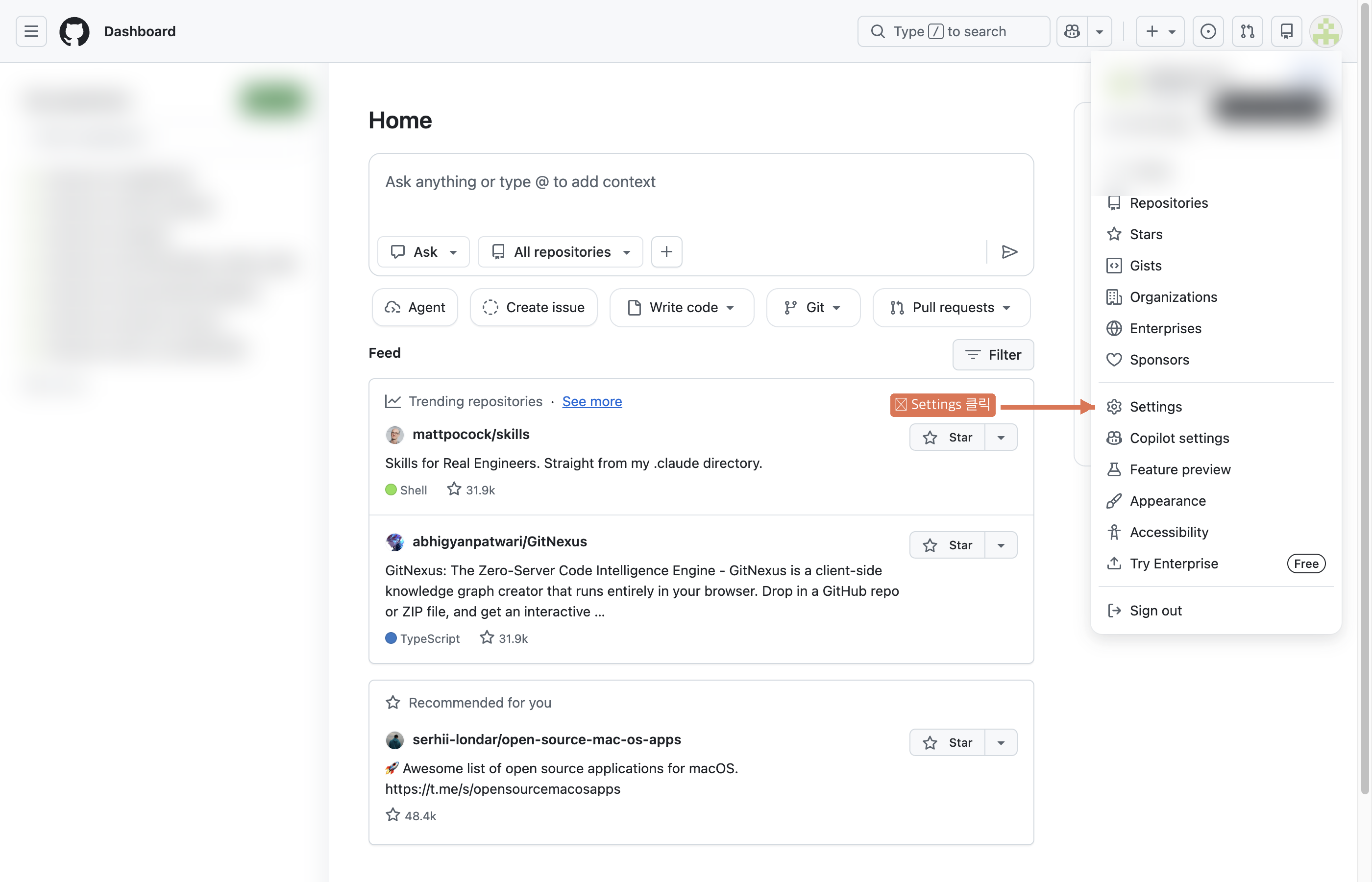The image size is (1372, 882).
Task: Open the feed Filter button
Action: (994, 355)
